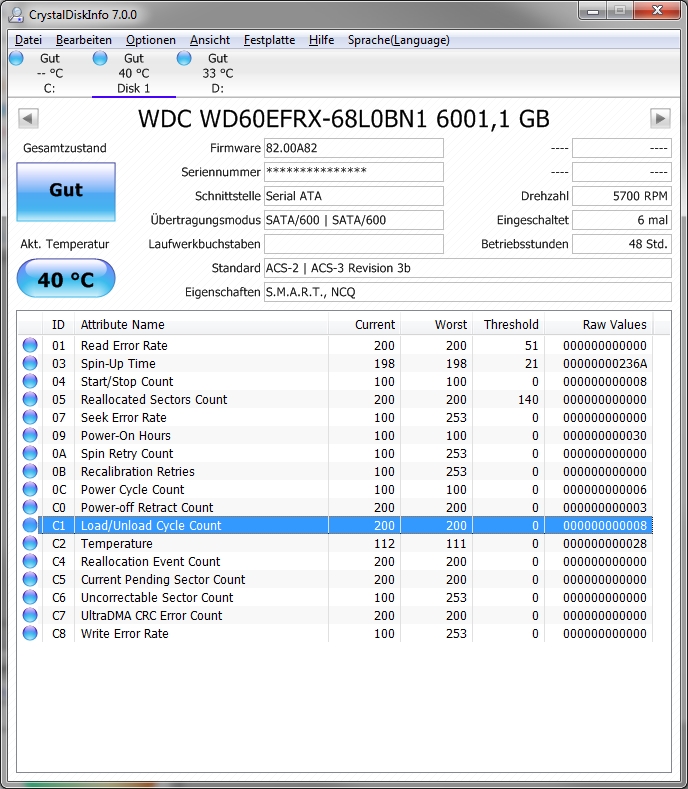Click status orb for Write Error Rate
688x789 pixels.
(30, 634)
